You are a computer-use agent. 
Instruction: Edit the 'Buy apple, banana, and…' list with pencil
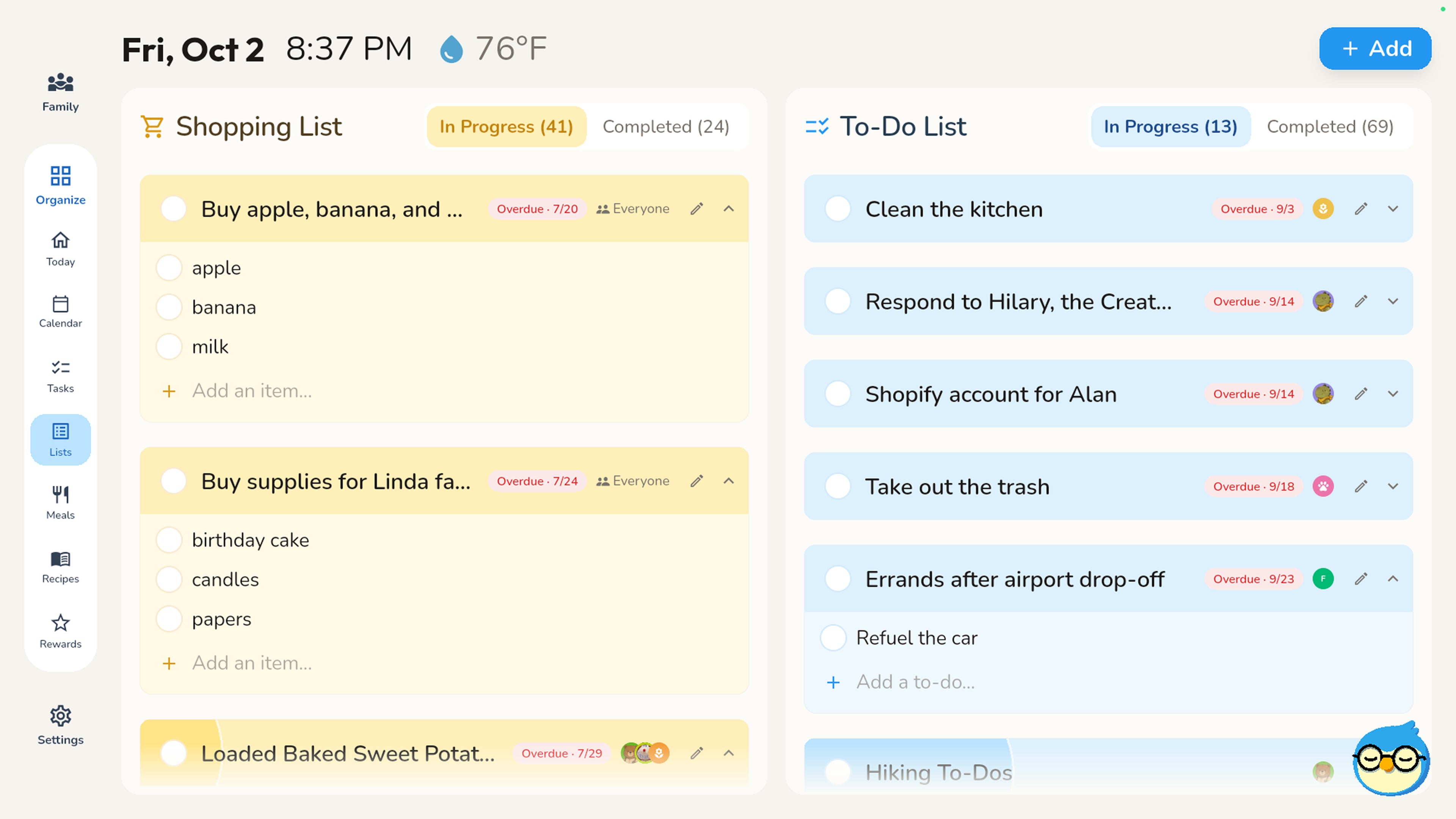[x=697, y=209]
